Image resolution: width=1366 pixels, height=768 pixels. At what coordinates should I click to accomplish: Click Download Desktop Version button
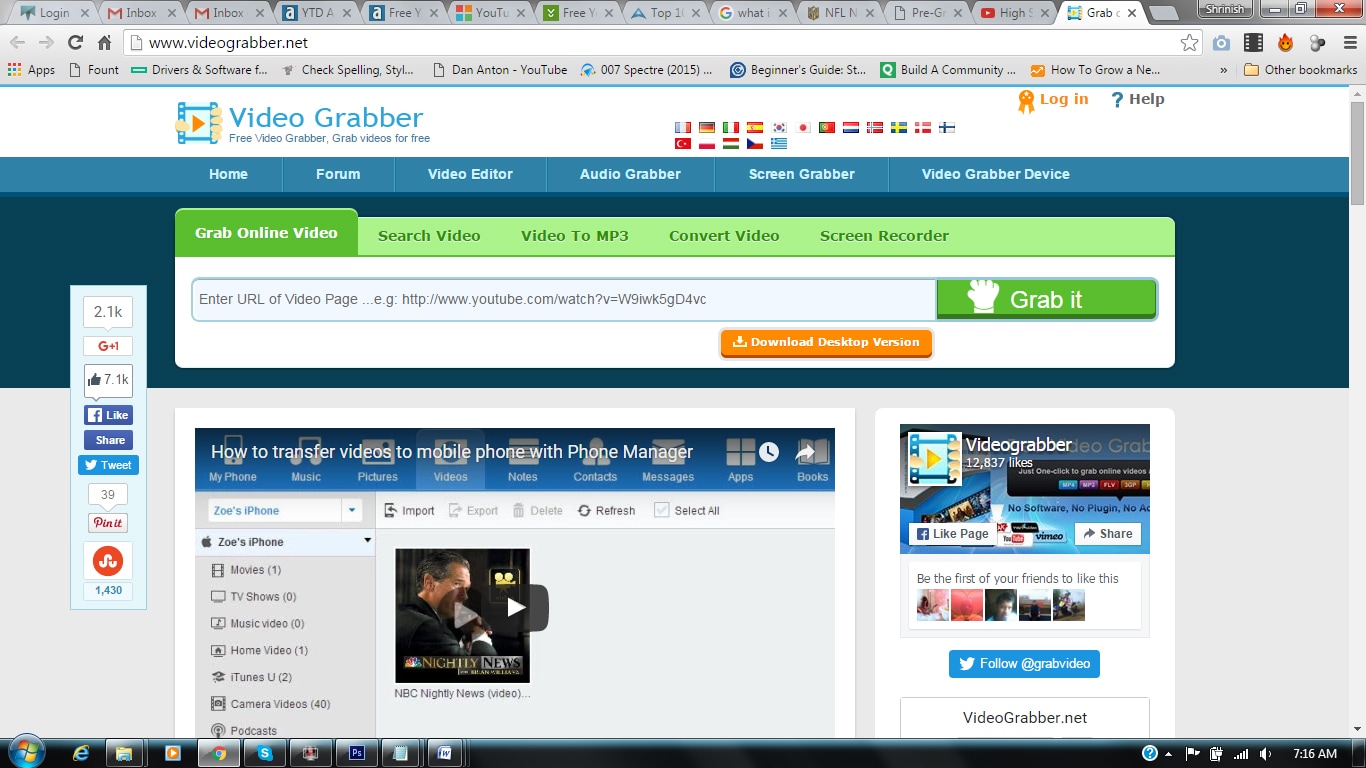point(826,342)
